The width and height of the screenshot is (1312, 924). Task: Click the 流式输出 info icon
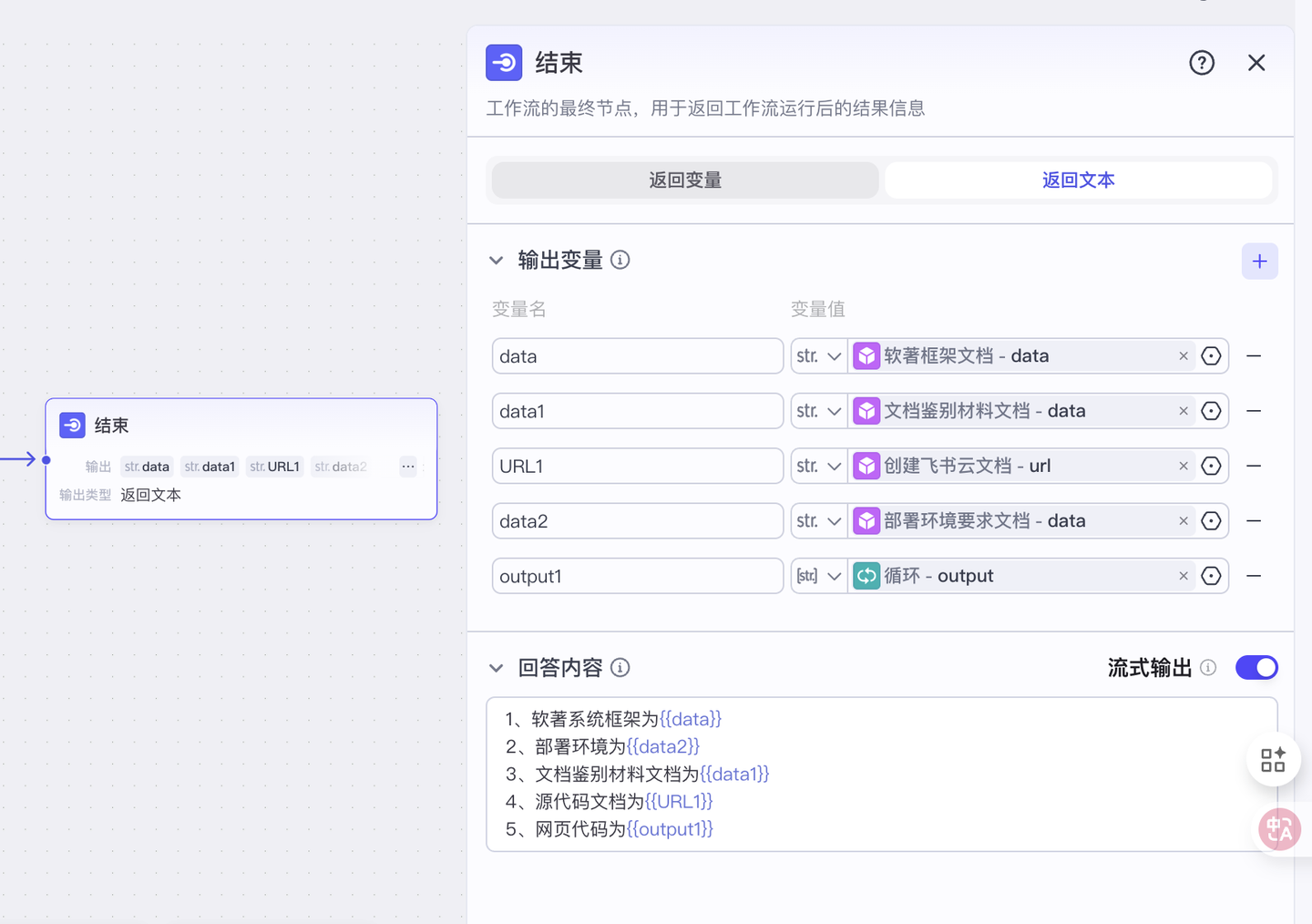pos(1208,668)
